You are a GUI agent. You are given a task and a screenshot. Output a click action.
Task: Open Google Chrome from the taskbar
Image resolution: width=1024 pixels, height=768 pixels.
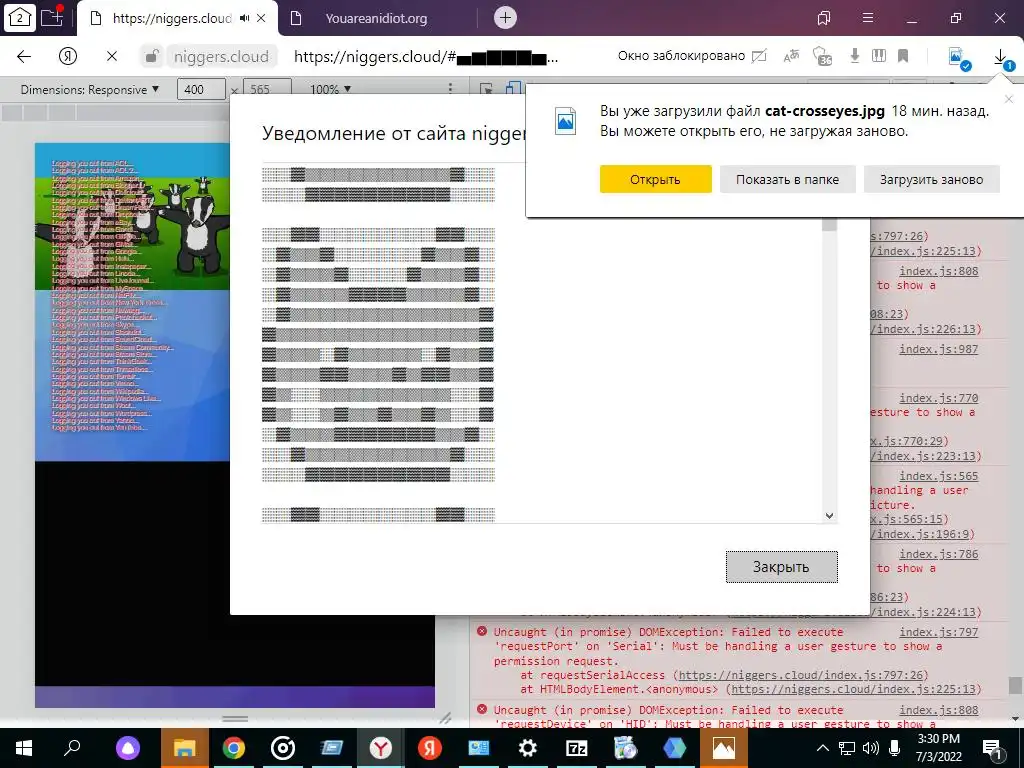click(x=234, y=748)
